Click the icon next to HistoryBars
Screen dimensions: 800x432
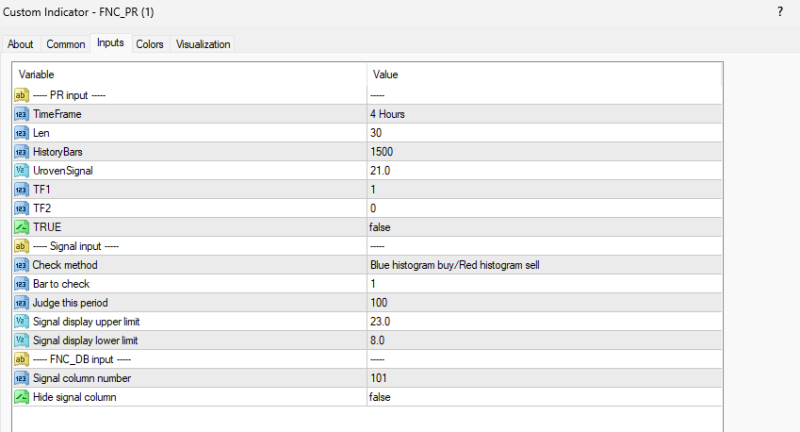pos(22,152)
